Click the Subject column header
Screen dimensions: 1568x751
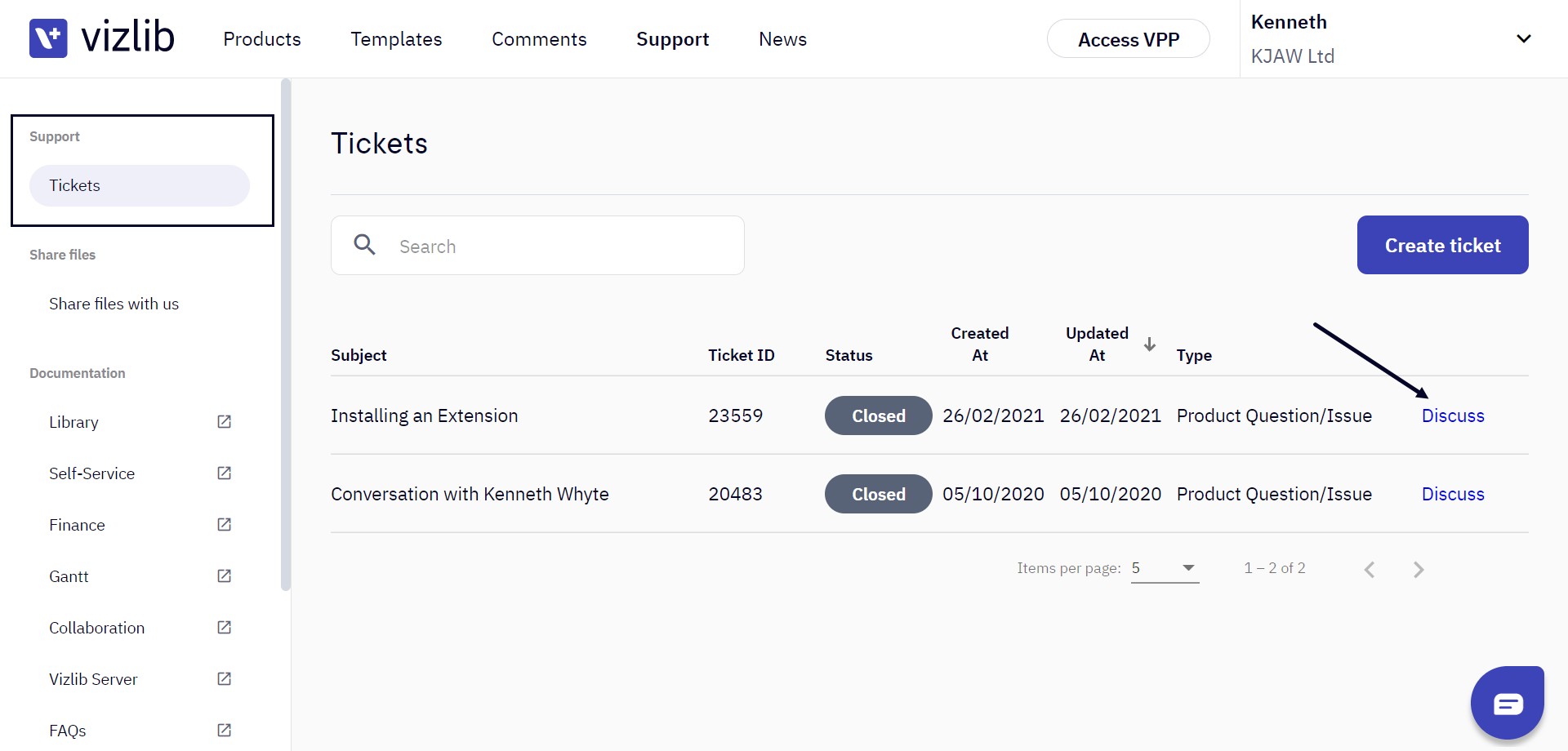point(359,355)
